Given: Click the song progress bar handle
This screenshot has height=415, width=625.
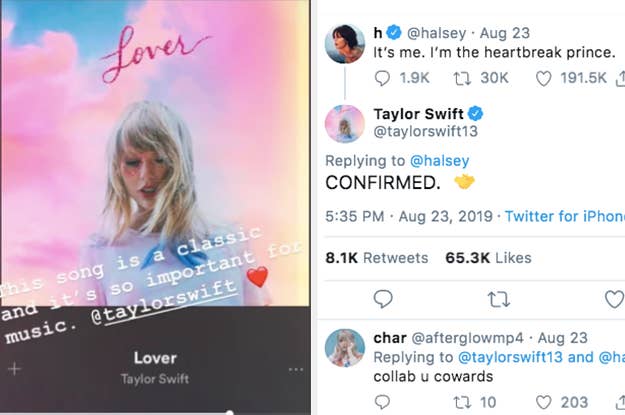Looking at the screenshot, I should [x=231, y=411].
